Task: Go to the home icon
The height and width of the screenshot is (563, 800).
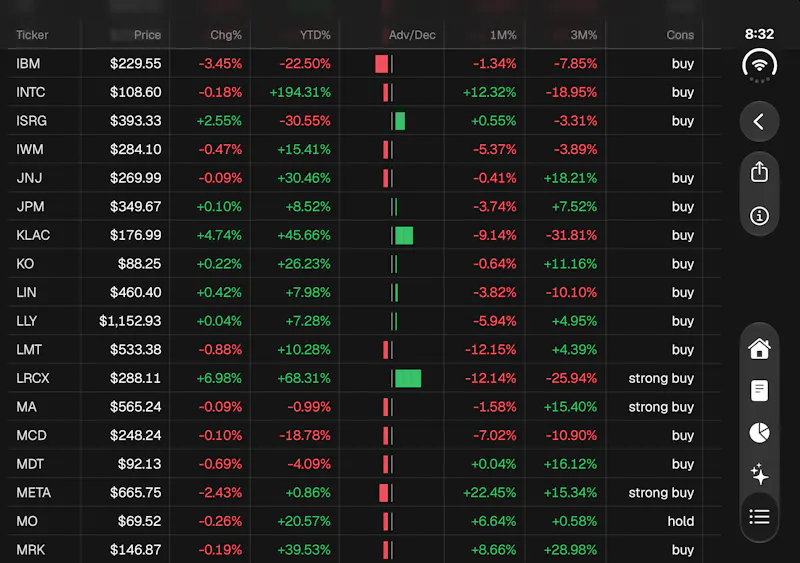Action: [759, 349]
